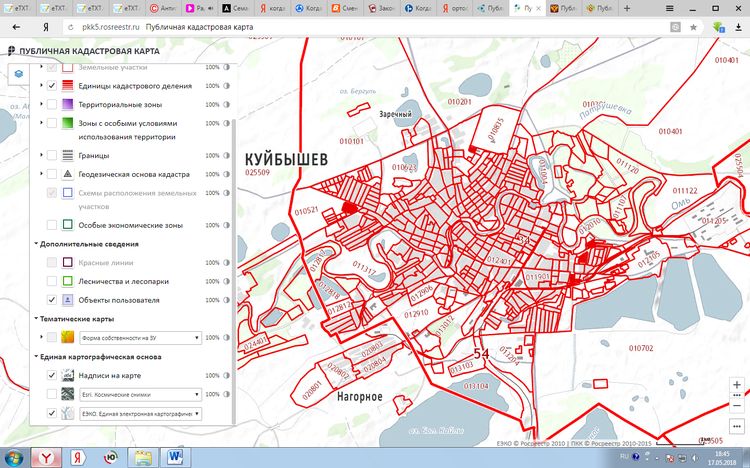Viewport: 750px width, 468px height.
Task: Open Форма собственности на ЗУ dropdown
Action: pos(141,338)
